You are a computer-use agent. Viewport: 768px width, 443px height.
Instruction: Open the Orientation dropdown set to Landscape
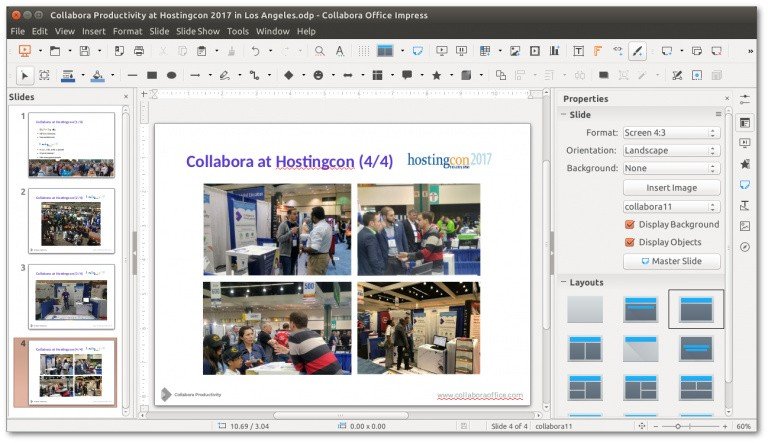point(670,150)
